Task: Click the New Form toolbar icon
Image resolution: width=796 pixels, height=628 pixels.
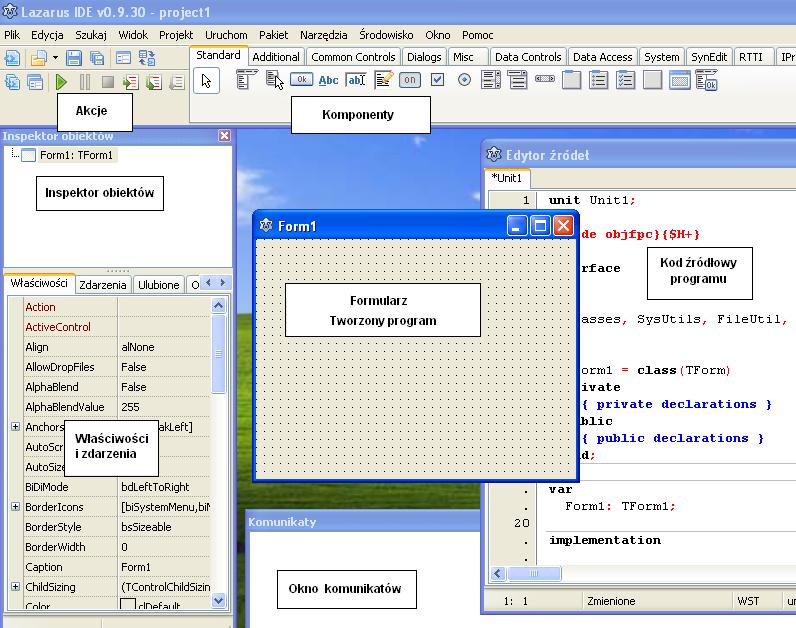Action: 123,58
